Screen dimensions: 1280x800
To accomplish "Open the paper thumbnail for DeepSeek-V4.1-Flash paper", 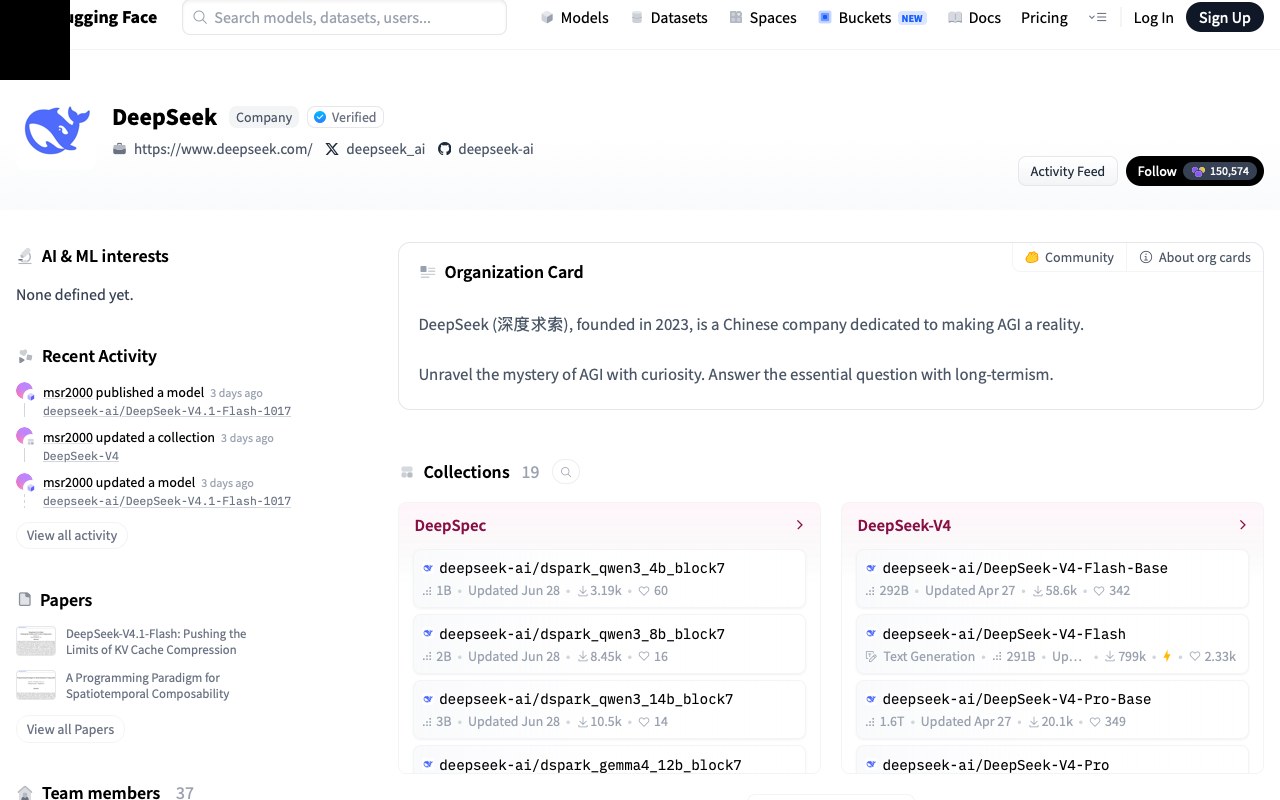I will coord(36,641).
